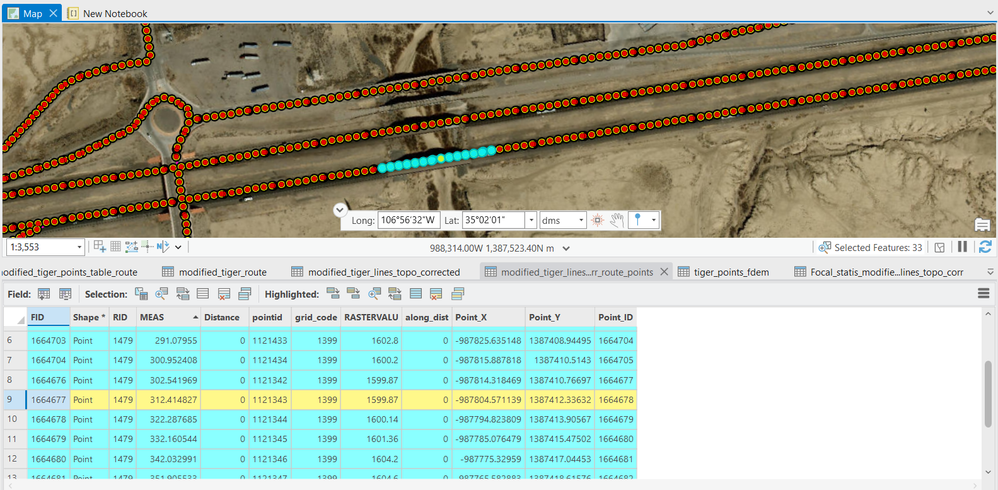998x490 pixels.
Task: Select row 9 with FID 1664677
Action: point(10,399)
